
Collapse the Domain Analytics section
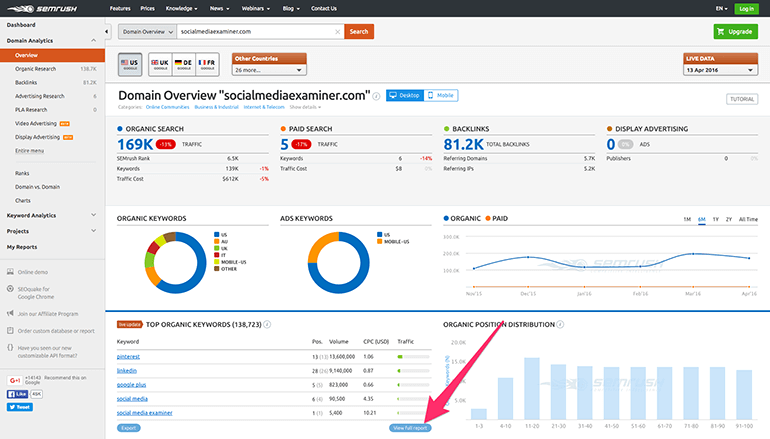(93, 40)
